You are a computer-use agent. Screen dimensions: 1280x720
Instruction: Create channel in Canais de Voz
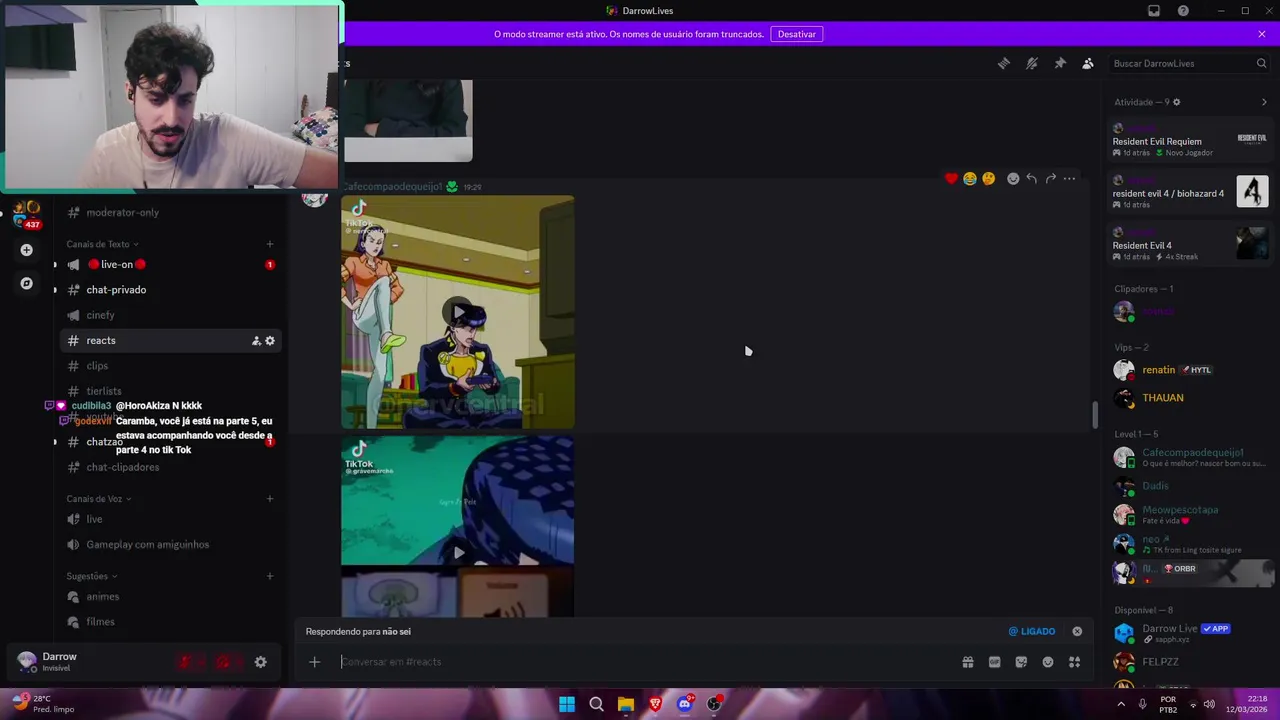pyautogui.click(x=269, y=499)
